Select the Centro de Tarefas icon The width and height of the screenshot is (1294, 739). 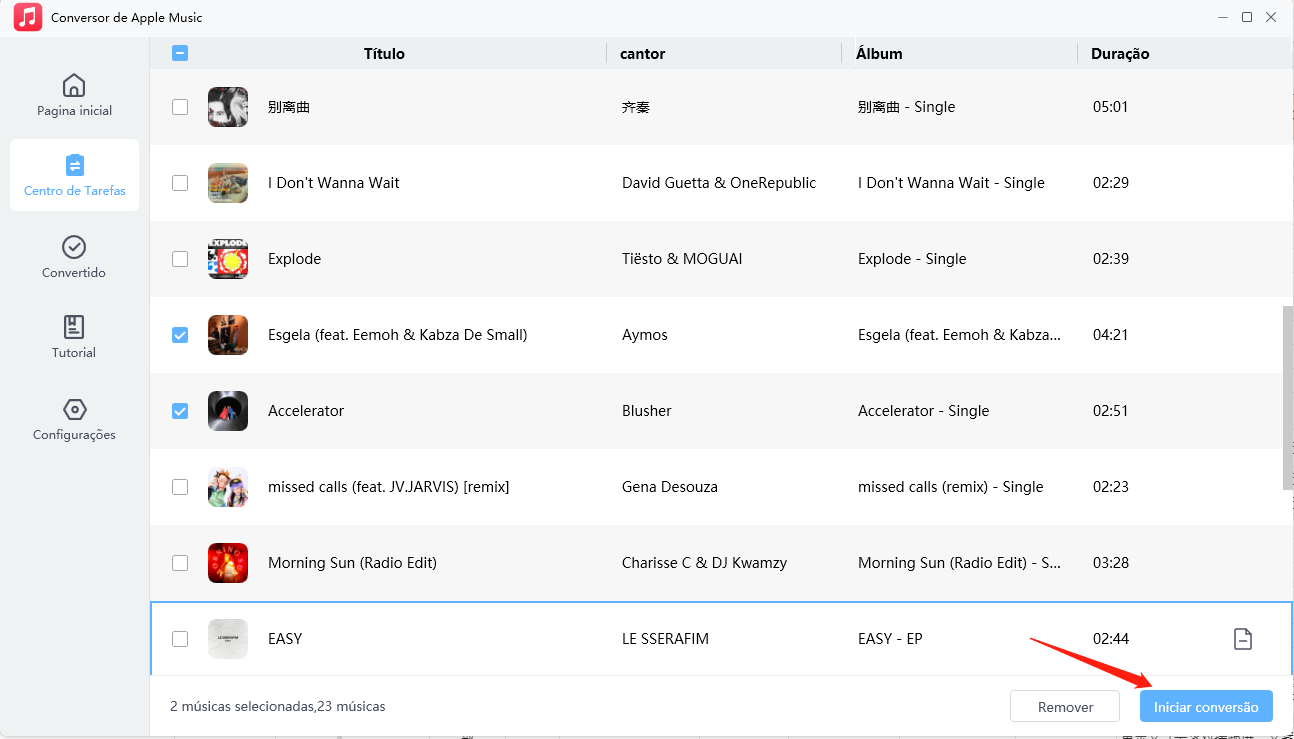pos(74,165)
